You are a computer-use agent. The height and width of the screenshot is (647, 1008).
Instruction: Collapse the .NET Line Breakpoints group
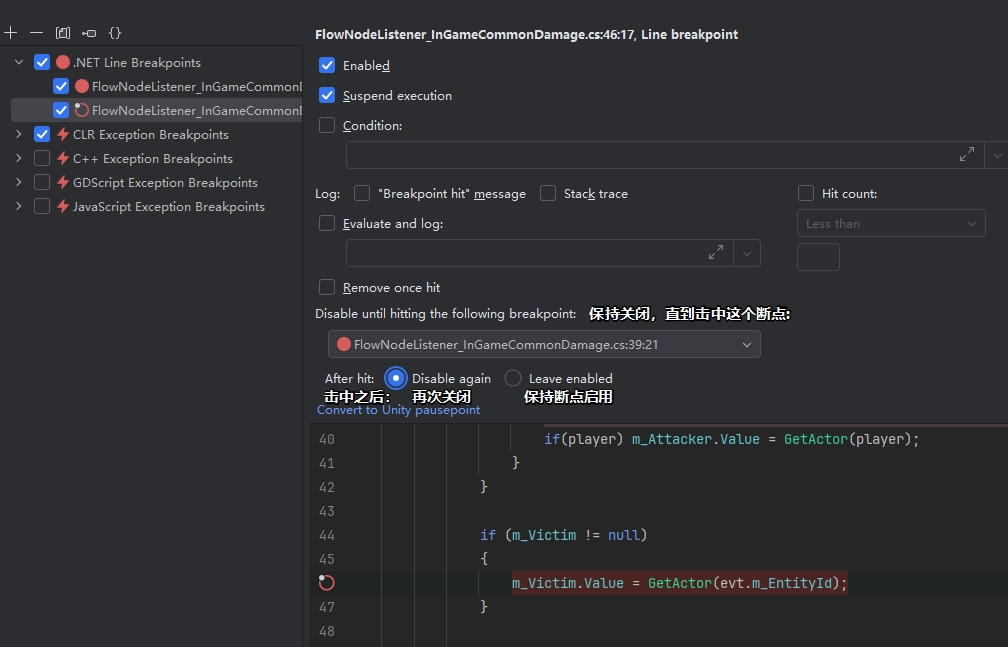tap(18, 63)
